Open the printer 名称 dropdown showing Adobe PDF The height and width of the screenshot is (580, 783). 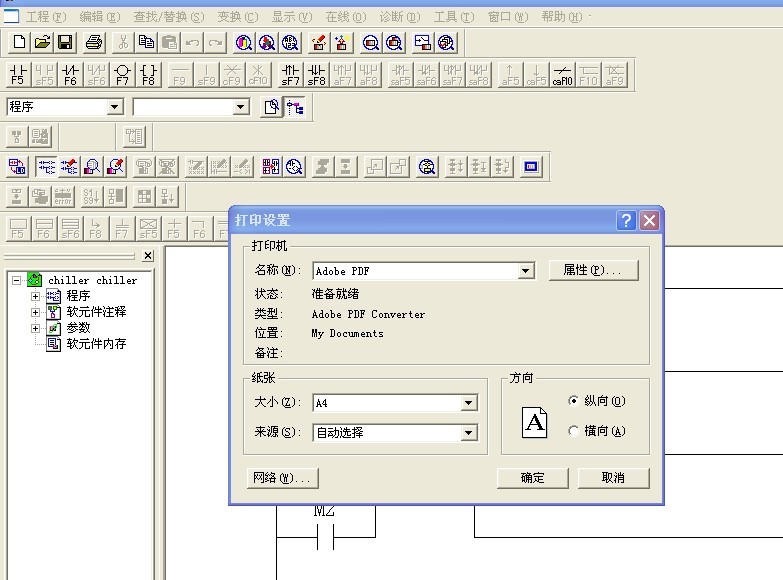(x=526, y=271)
